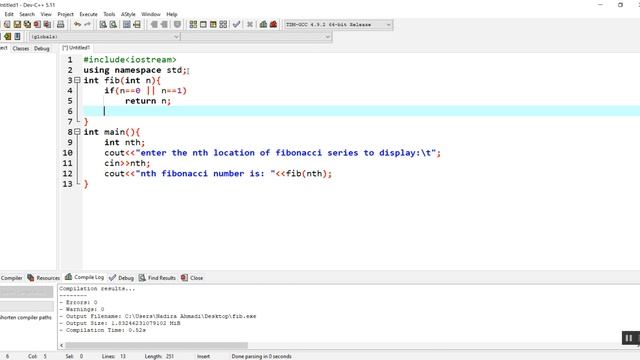Viewport: 640px width, 360px height.
Task: Click the red Delete profiling information icon
Action: click(273, 24)
